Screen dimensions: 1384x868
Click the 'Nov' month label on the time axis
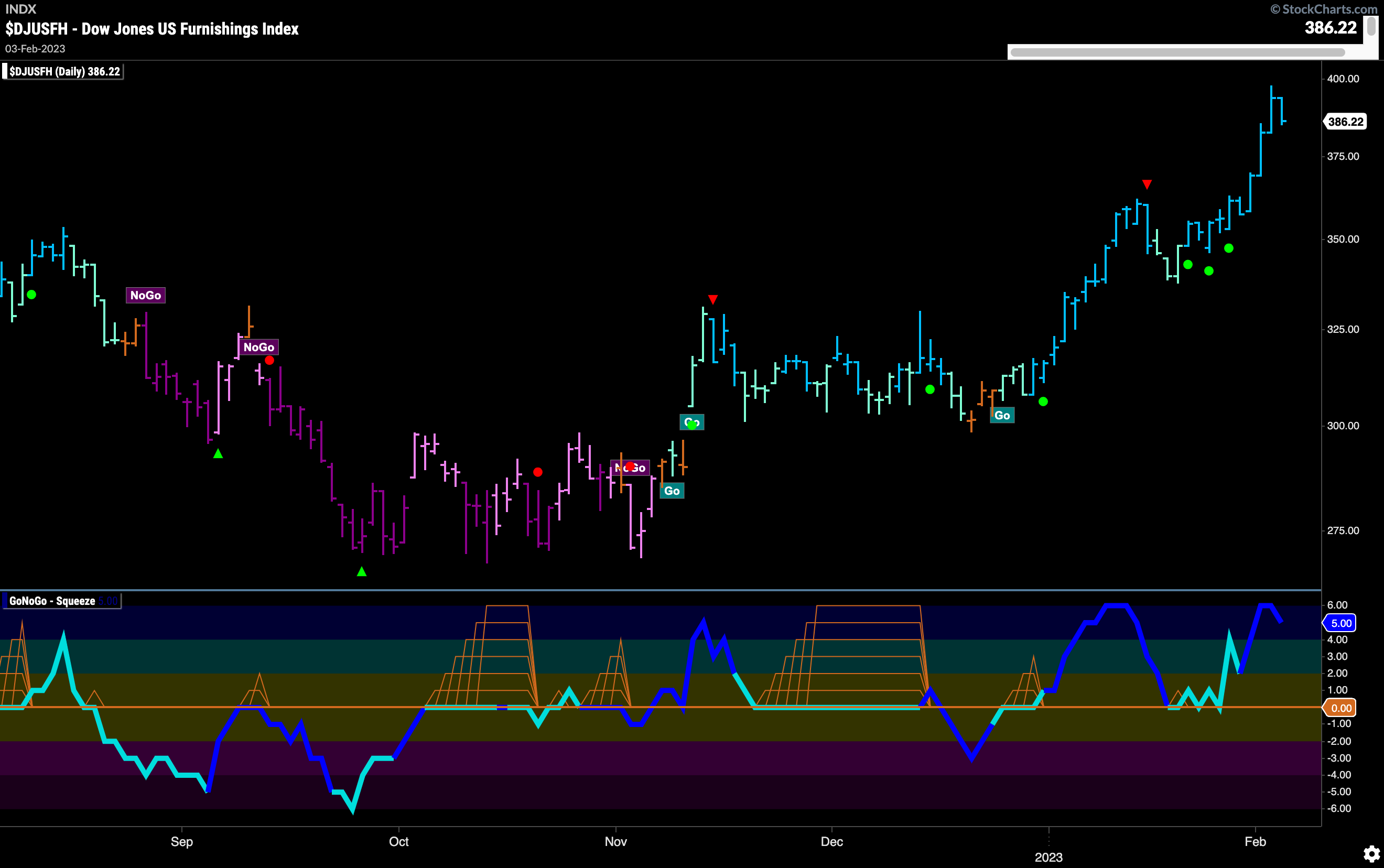tap(616, 842)
